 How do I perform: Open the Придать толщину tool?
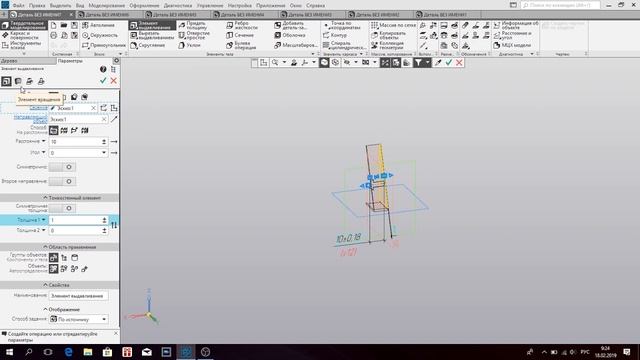click(193, 25)
